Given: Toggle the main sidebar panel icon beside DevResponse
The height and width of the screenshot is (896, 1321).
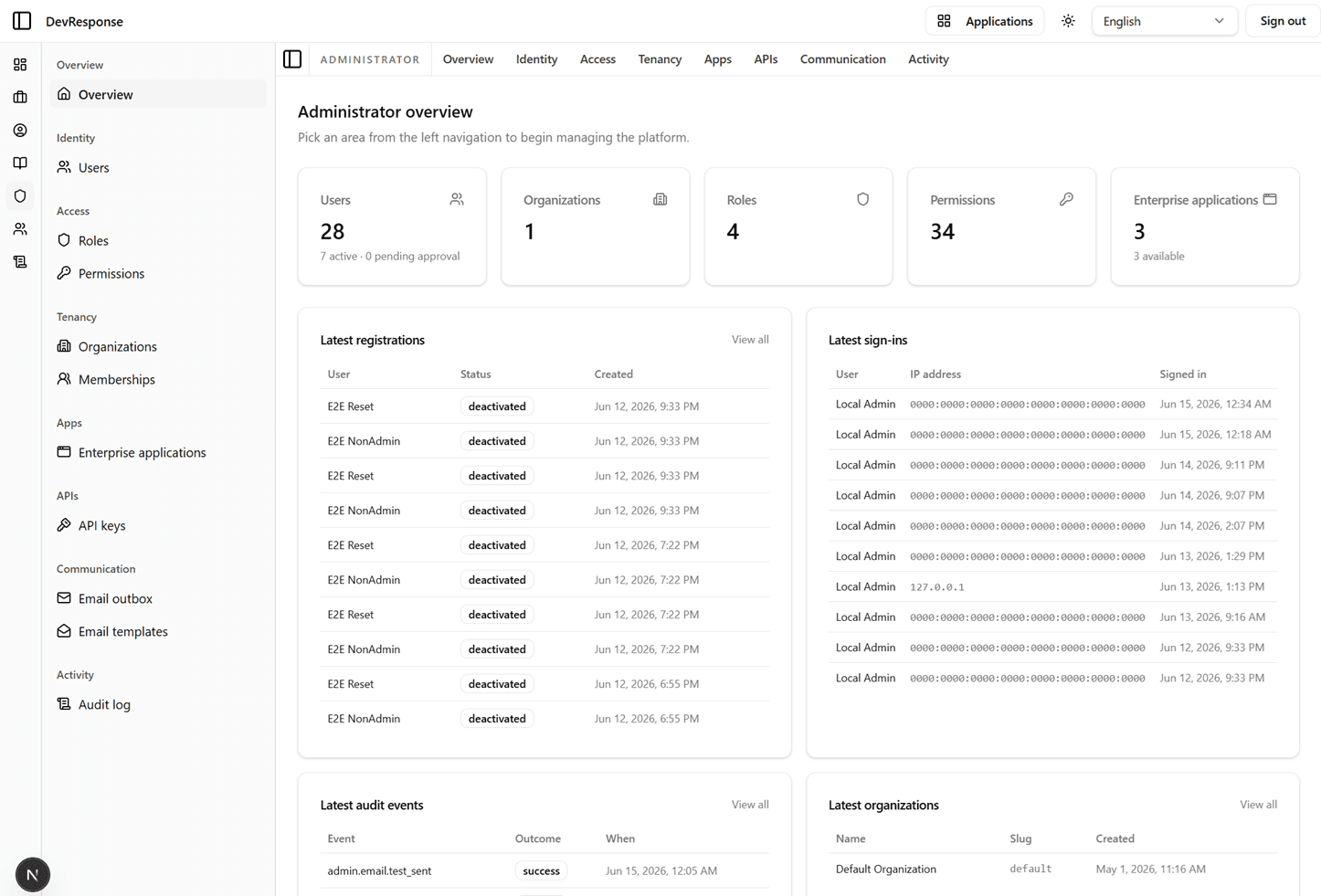Looking at the screenshot, I should click(22, 21).
